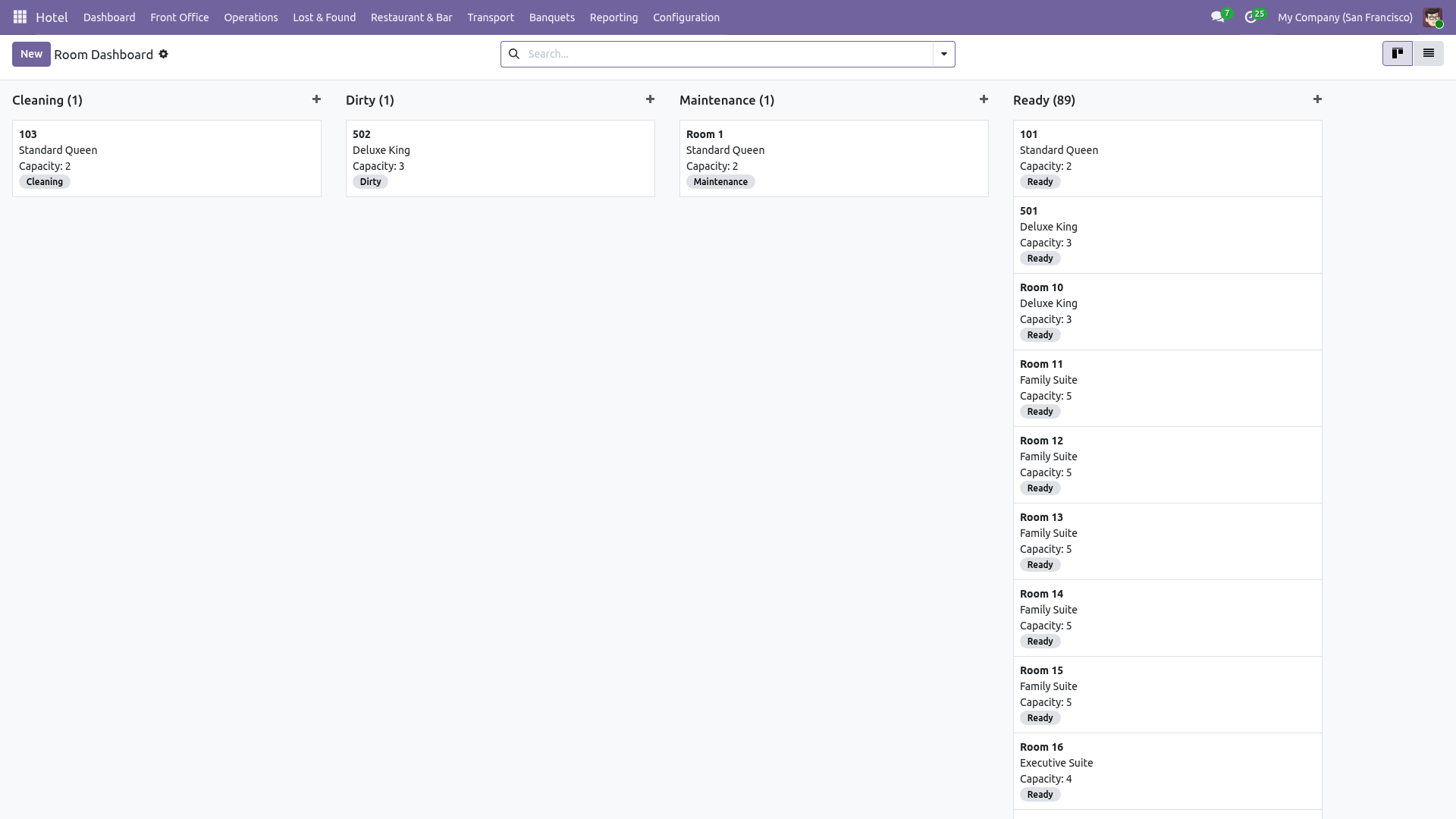Open the Configuration menu
1456x819 pixels.
[x=686, y=17]
